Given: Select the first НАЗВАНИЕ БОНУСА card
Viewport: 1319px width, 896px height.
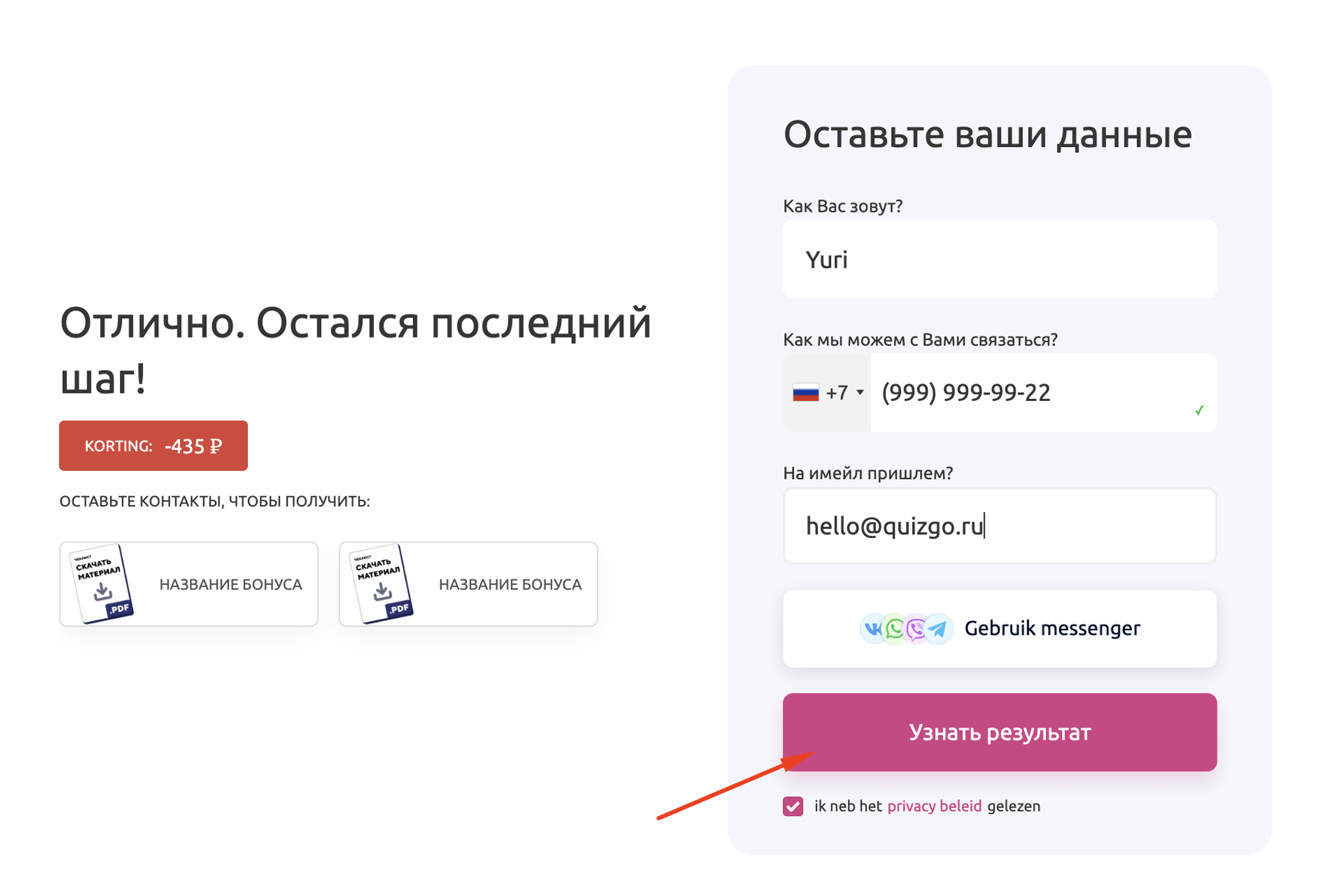Looking at the screenshot, I should click(x=189, y=584).
